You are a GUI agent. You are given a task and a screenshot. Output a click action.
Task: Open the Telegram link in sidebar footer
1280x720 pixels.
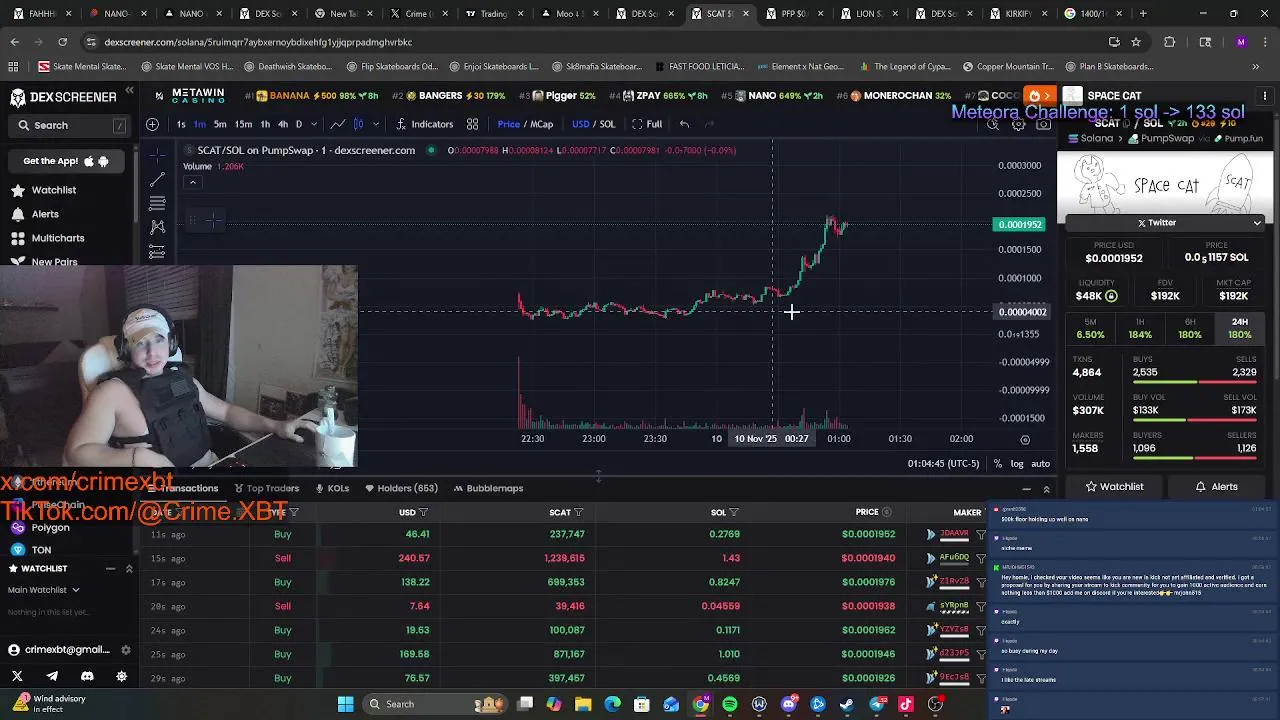[52, 676]
